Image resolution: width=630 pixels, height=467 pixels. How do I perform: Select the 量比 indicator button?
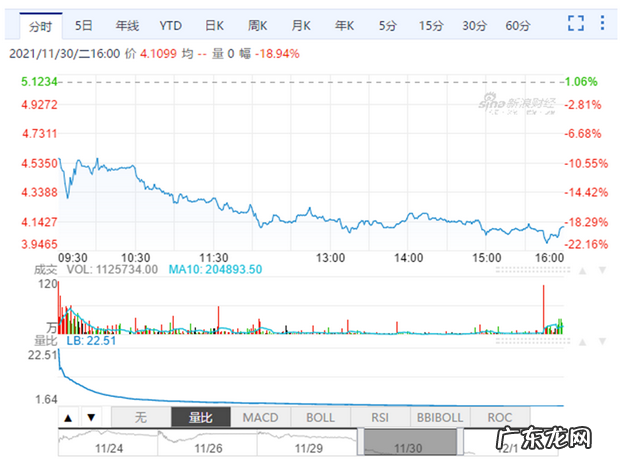point(201,417)
